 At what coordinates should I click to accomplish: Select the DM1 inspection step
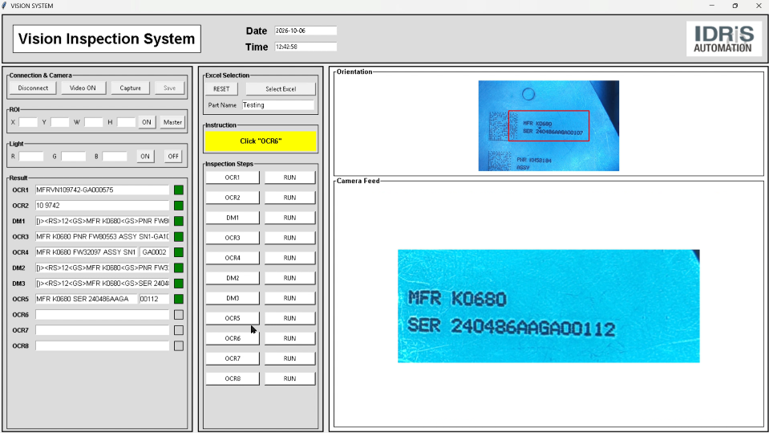coord(232,218)
